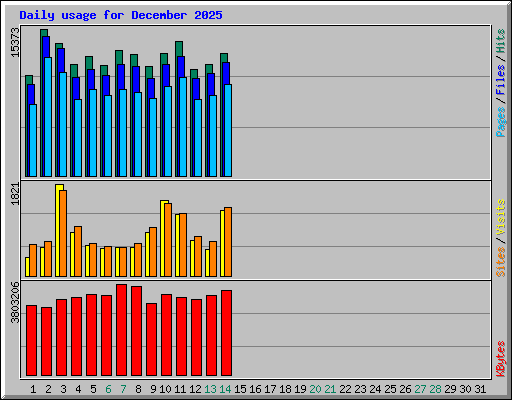512x400 pixels.
Task: Click the 3803206 axis value
Action: coord(15,303)
